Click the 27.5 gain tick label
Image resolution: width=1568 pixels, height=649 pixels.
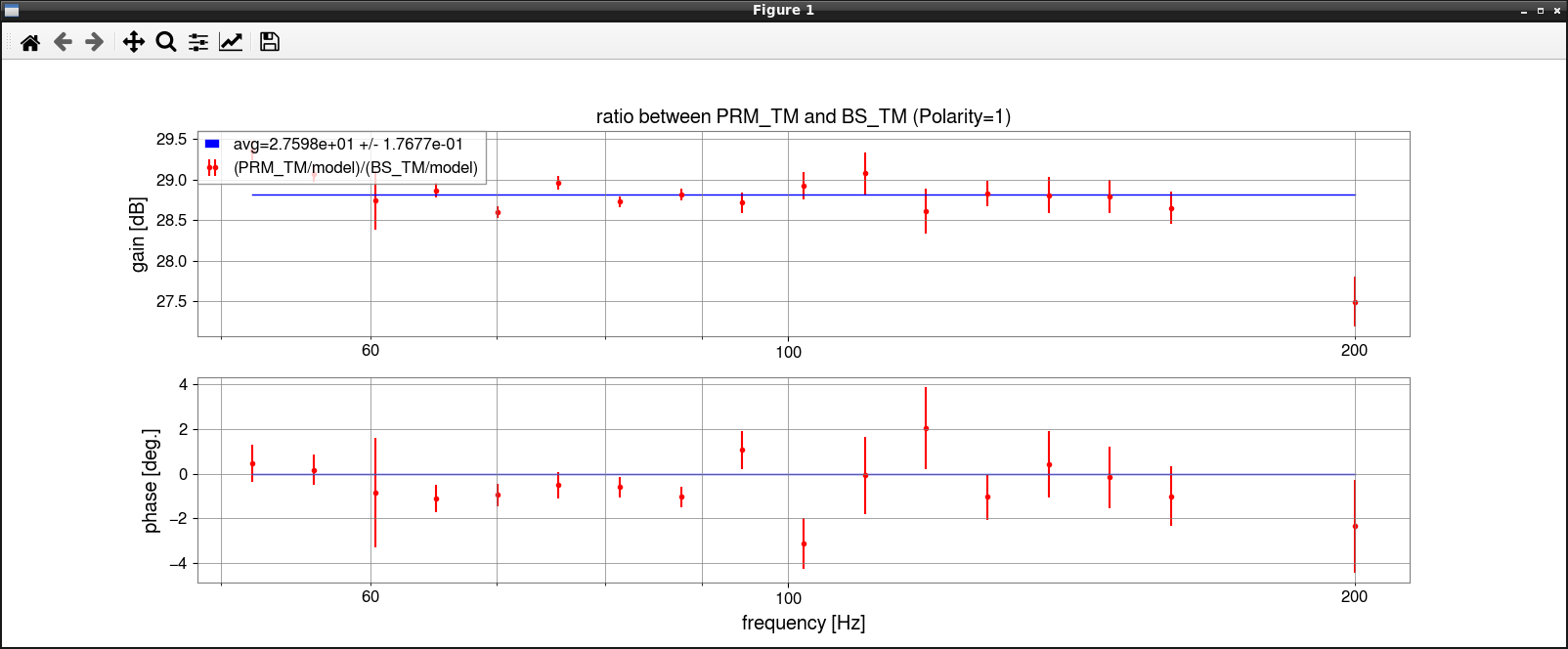pos(171,302)
